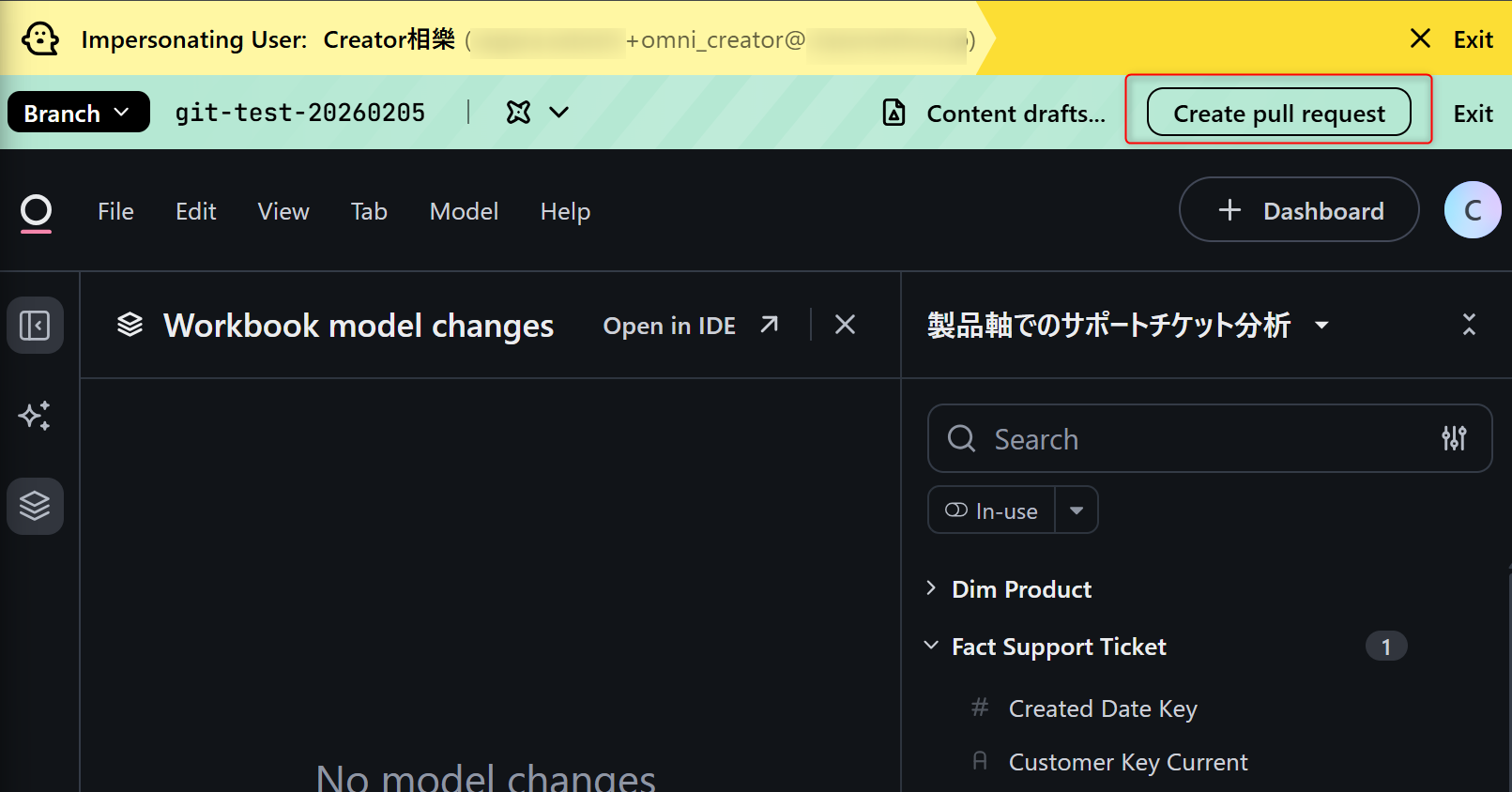Open the AI sparkle assistant icon
Viewport: 1512px width, 792px height.
[x=35, y=416]
